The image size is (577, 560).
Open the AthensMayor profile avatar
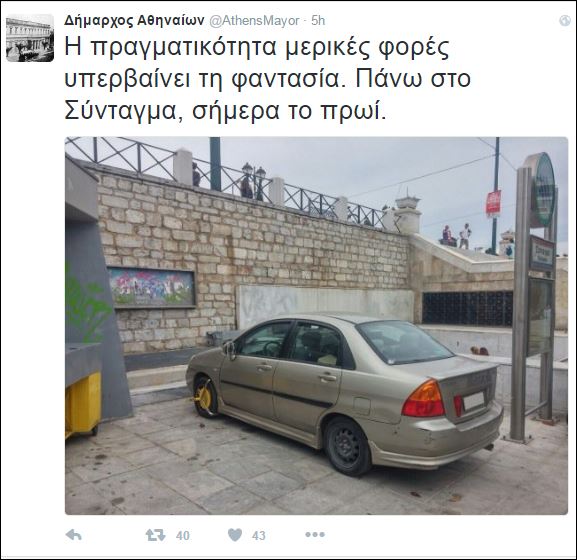pos(30,38)
